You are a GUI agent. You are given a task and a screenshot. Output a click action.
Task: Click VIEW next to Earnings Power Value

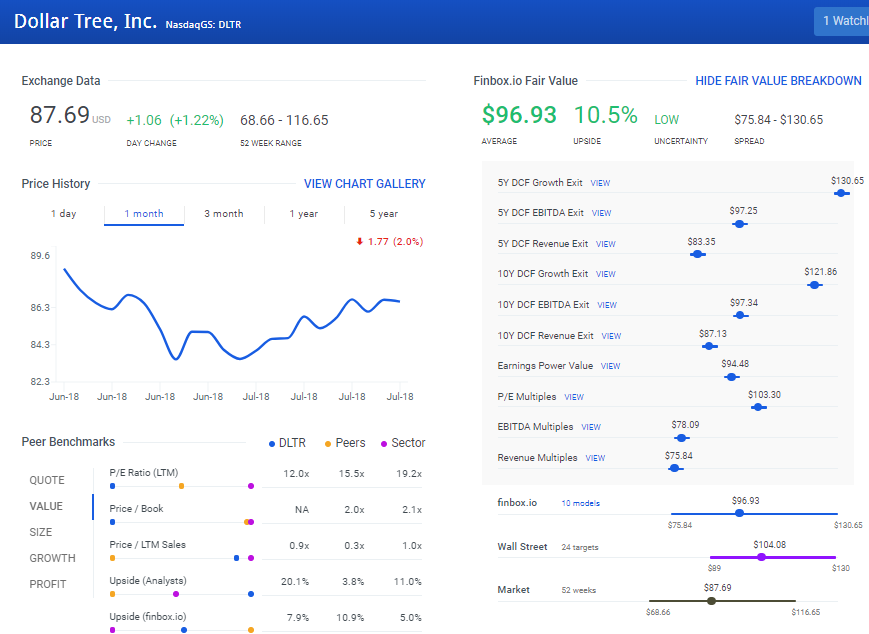pos(610,366)
